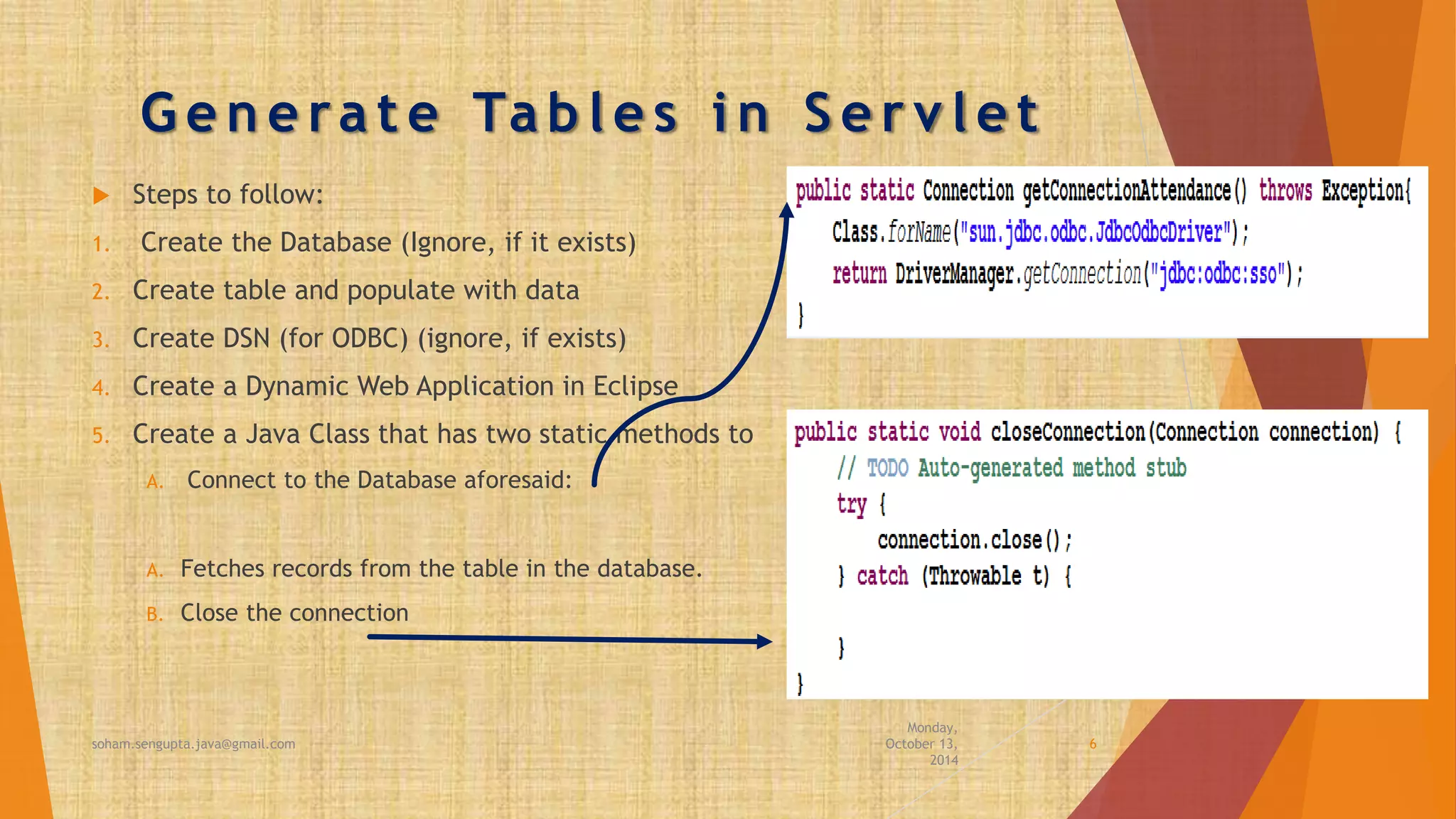The width and height of the screenshot is (1456, 819).
Task: Click the 'Steps to follow:' bullet text
Action: coord(227,194)
